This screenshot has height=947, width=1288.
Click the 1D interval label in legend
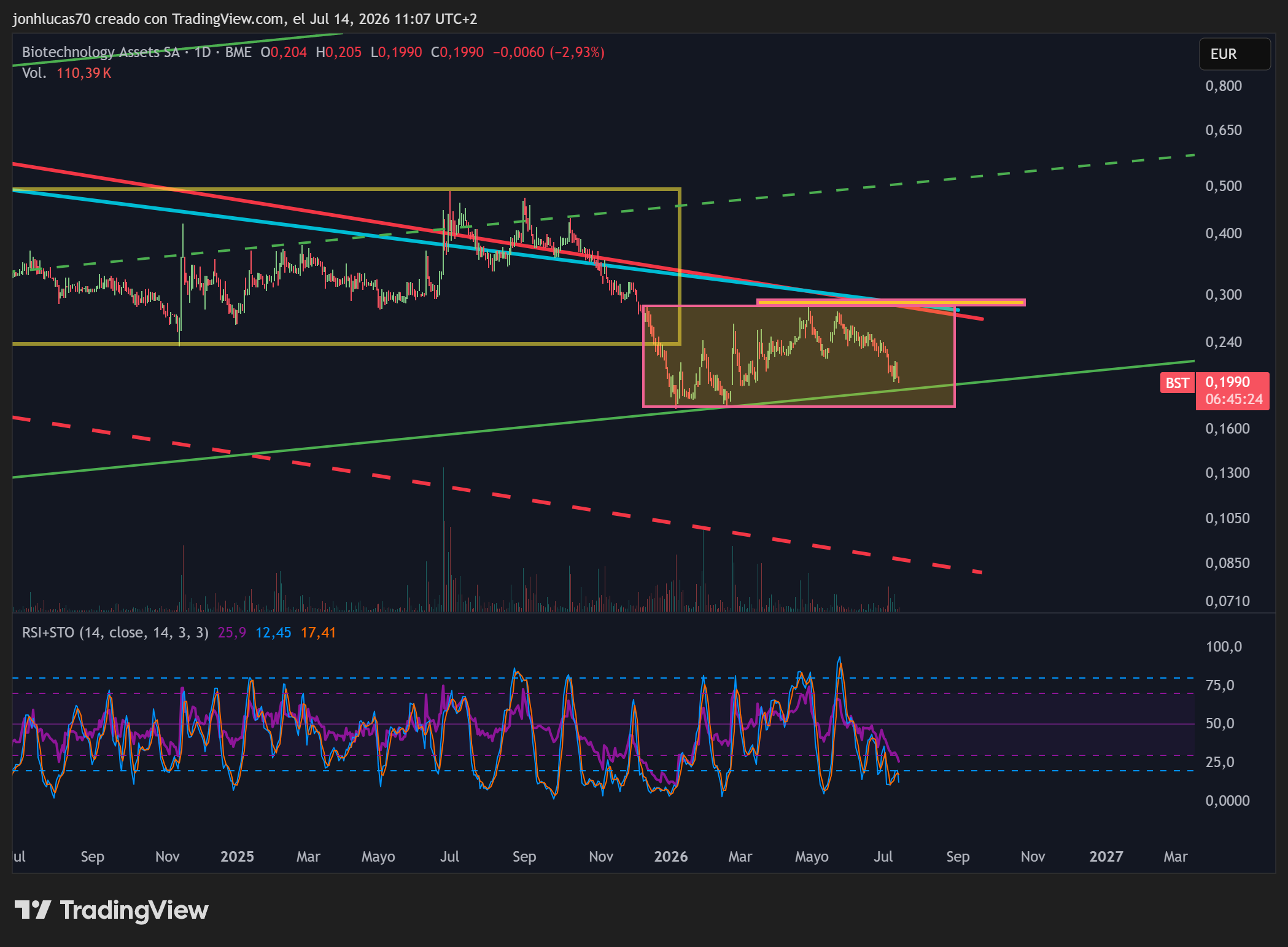[203, 52]
